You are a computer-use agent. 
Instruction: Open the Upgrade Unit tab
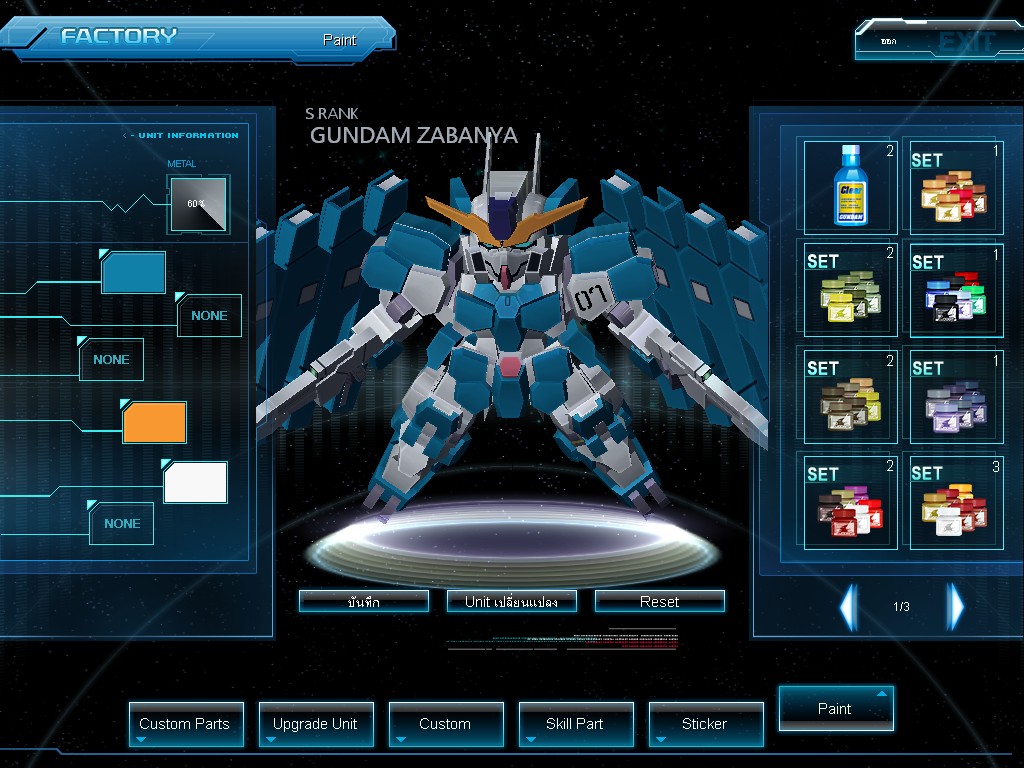pyautogui.click(x=316, y=724)
